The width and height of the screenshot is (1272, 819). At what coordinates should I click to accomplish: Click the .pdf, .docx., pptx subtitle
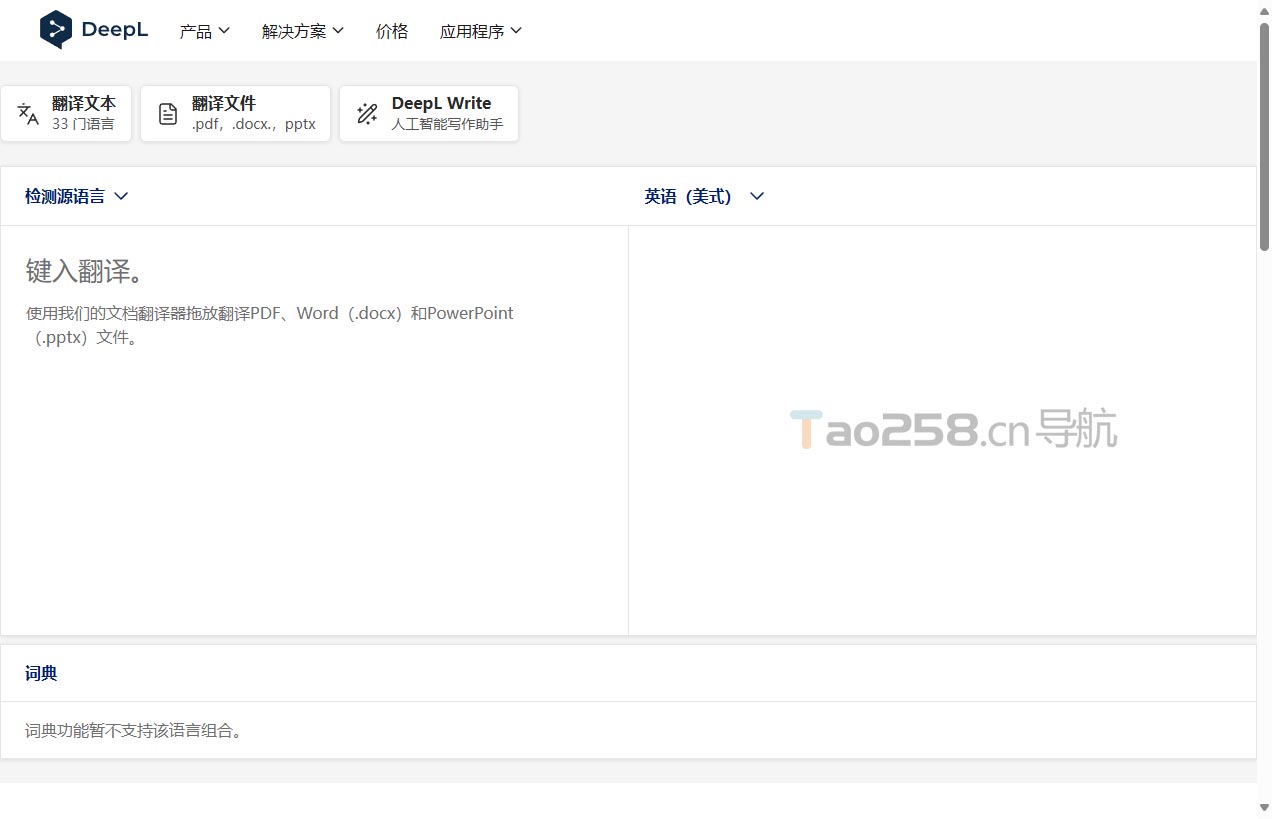pyautogui.click(x=254, y=125)
